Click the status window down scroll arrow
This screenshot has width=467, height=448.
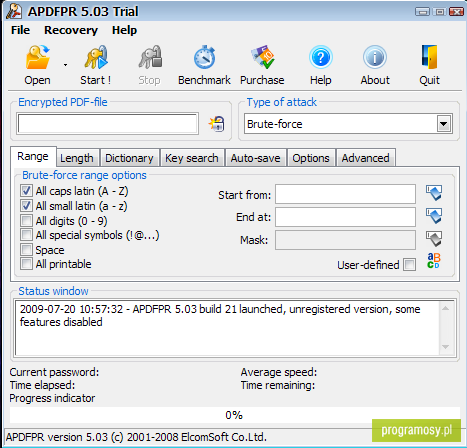(x=445, y=347)
